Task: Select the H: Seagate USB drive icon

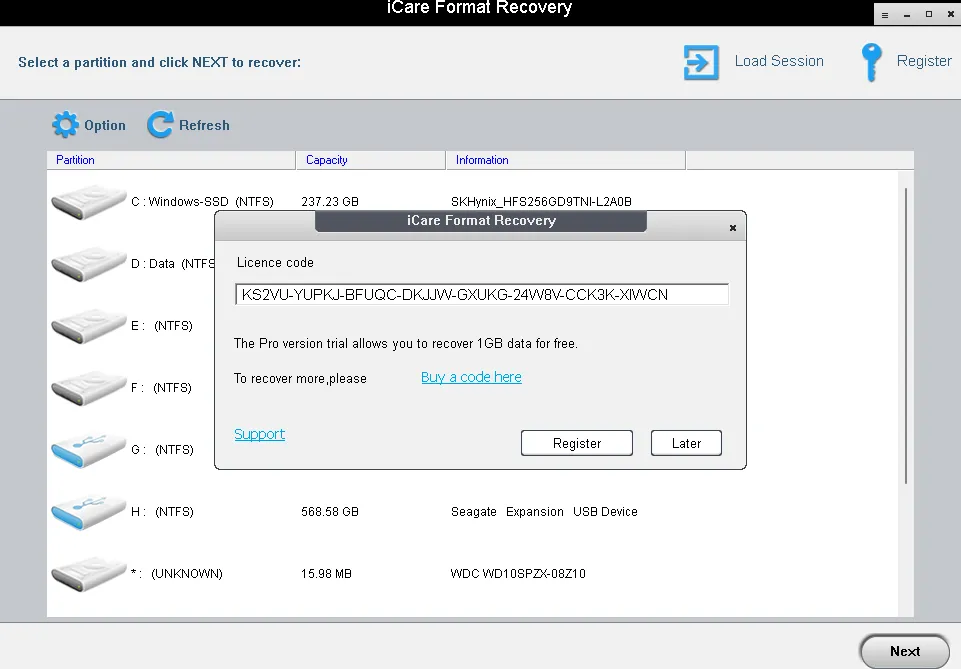Action: [88, 512]
